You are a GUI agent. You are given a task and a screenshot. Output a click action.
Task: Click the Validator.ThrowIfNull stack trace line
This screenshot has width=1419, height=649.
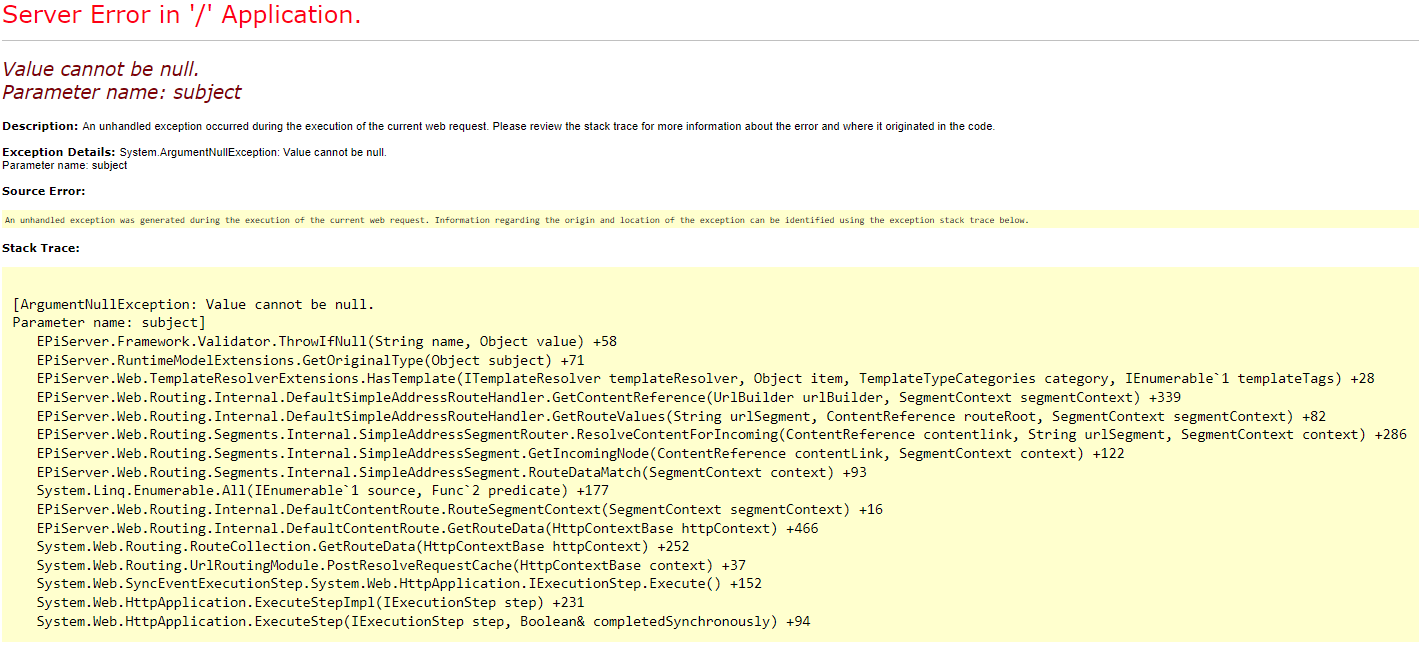coord(326,341)
